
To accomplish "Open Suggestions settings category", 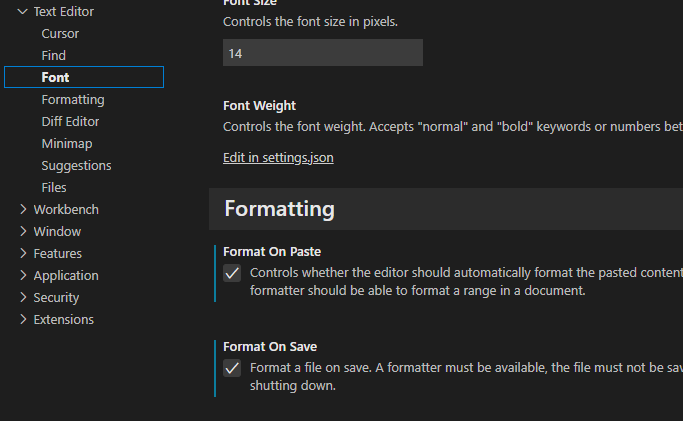I will pyautogui.click(x=76, y=165).
